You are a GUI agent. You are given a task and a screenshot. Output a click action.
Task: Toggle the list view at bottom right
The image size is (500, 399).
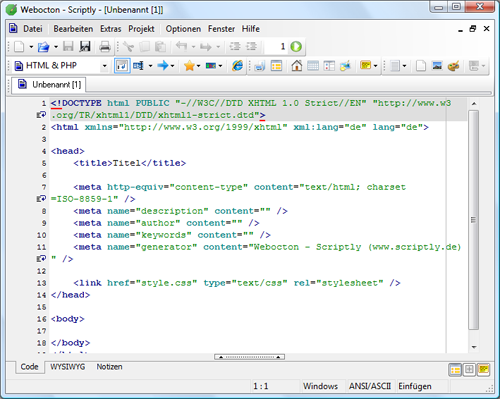tap(455, 370)
